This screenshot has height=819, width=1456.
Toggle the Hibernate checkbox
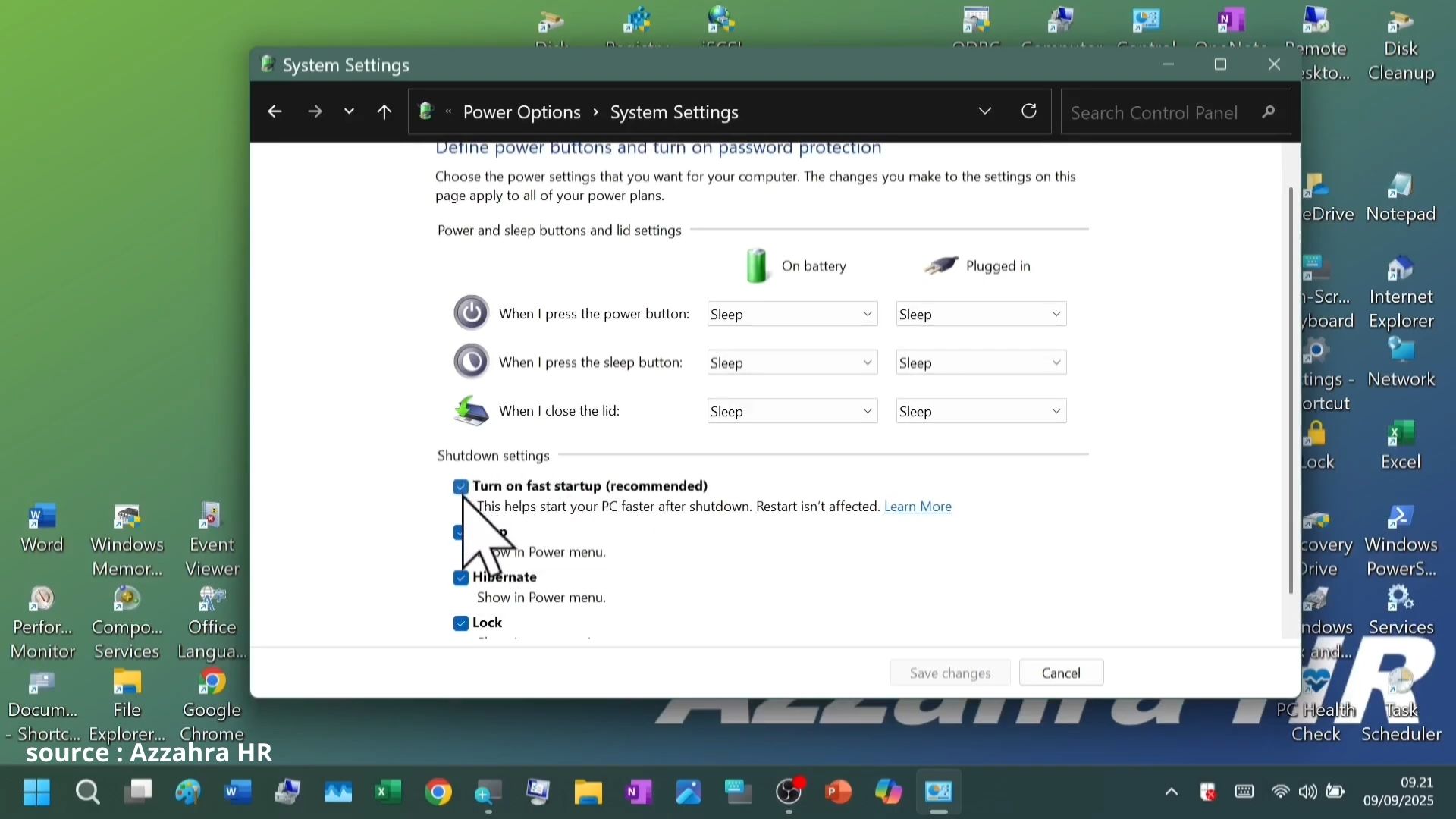461,578
